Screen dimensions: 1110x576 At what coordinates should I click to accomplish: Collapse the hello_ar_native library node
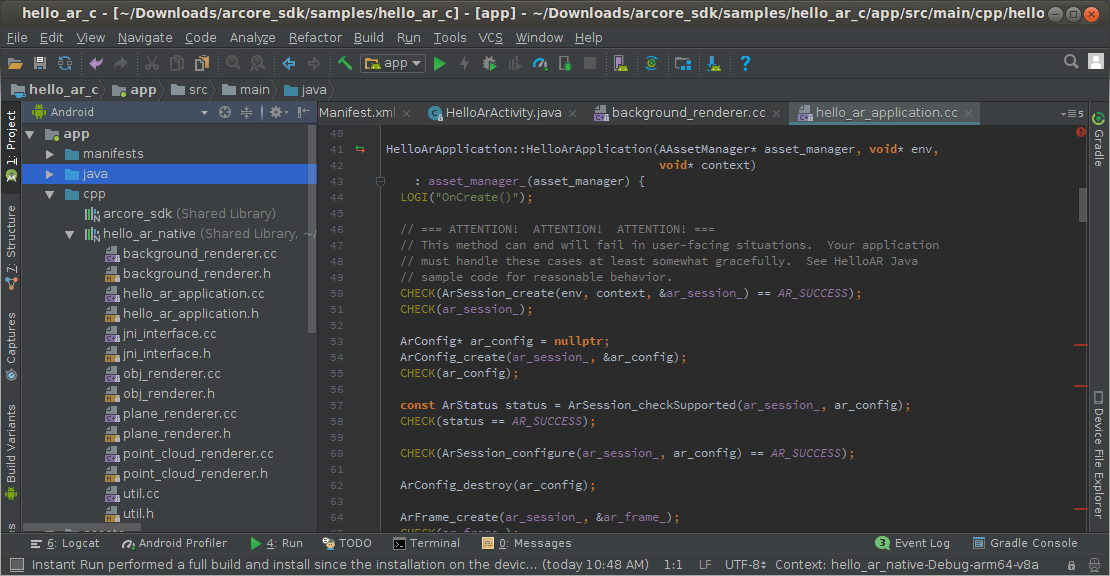(69, 233)
